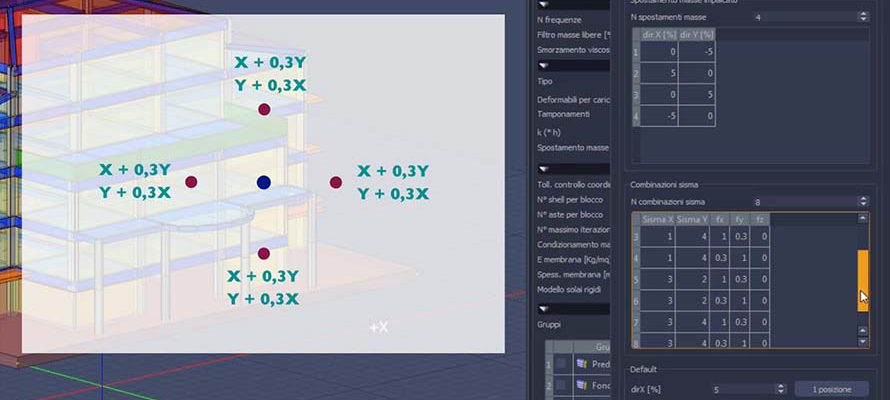Select row header 5 in the sisma combinations table
This screenshot has height=400, width=890.
tap(636, 279)
